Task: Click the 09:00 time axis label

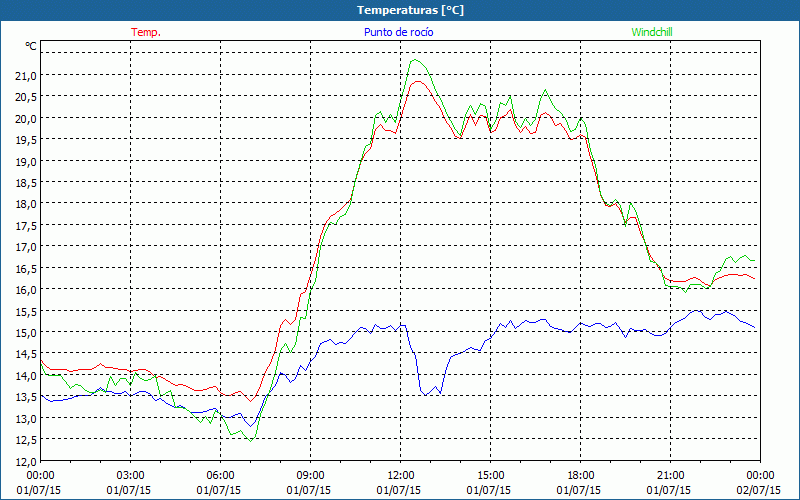Action: pyautogui.click(x=310, y=476)
